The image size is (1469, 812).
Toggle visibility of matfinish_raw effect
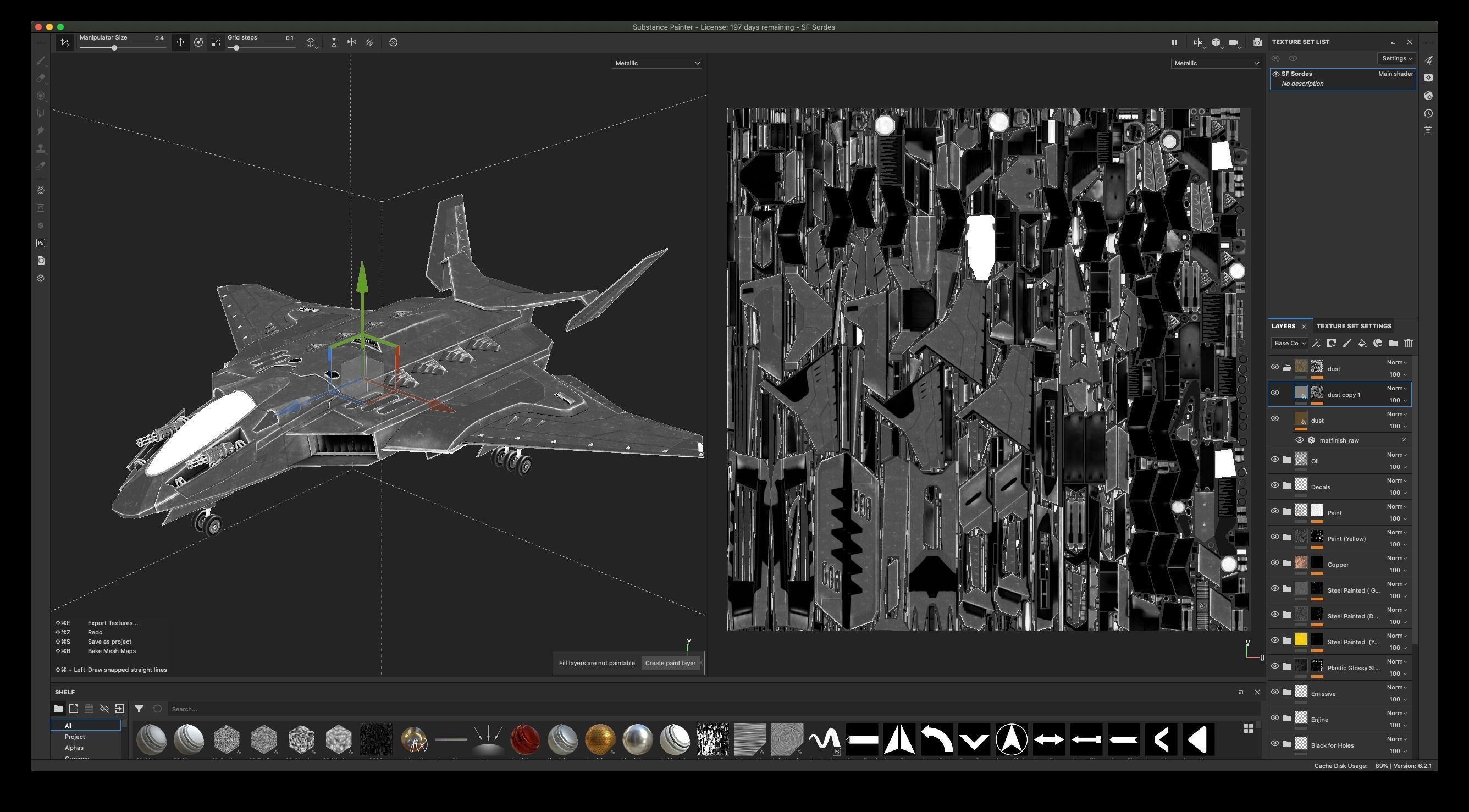coord(1299,440)
